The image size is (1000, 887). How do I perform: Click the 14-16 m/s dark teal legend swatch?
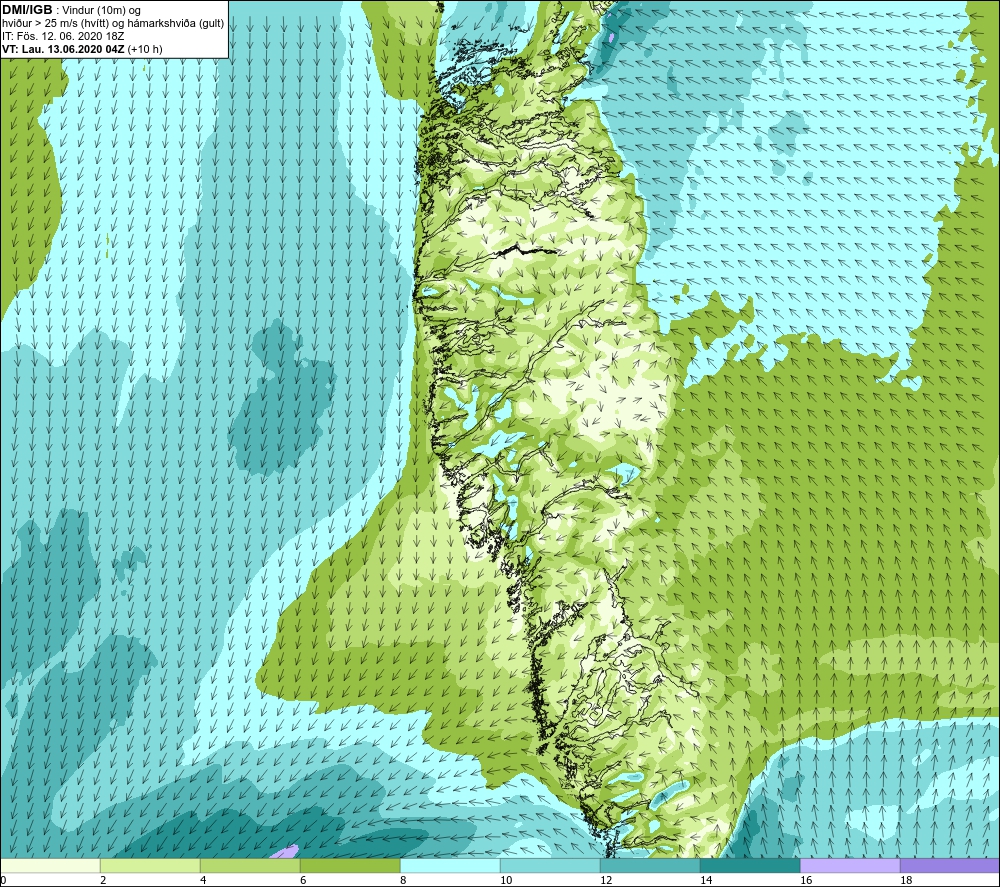(750, 865)
